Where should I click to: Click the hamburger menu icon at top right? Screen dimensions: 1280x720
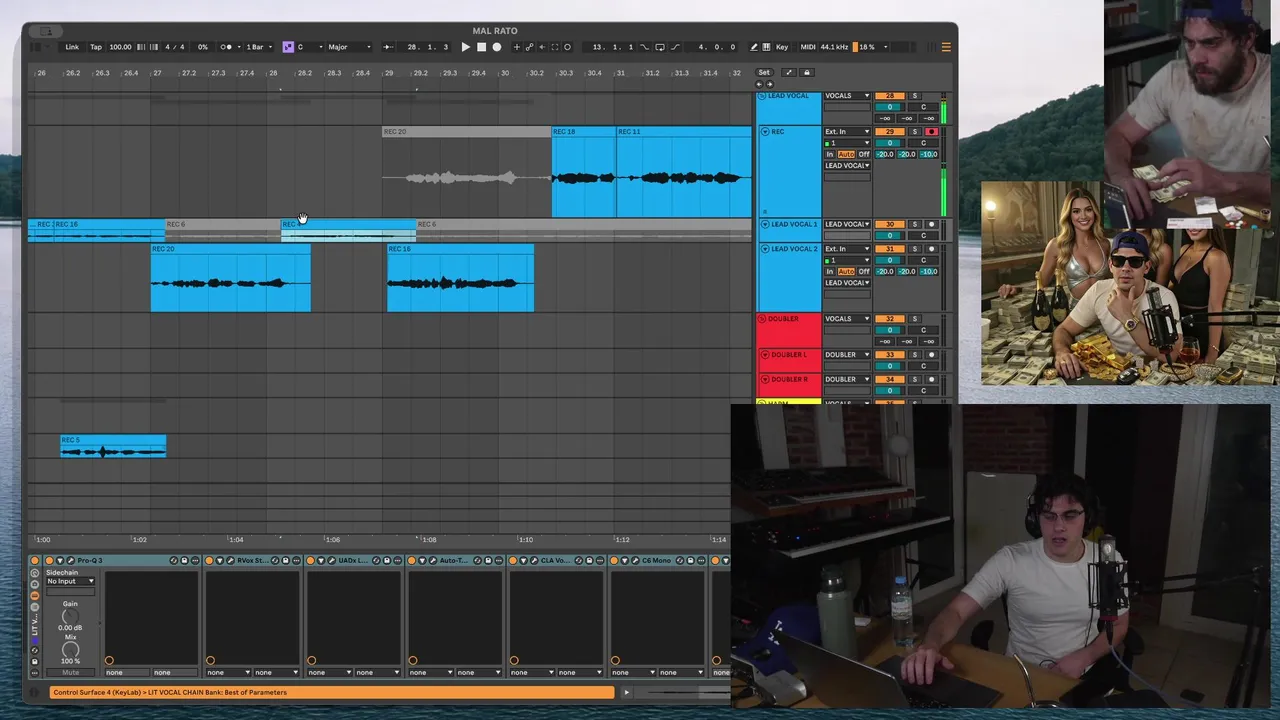pyautogui.click(x=946, y=47)
